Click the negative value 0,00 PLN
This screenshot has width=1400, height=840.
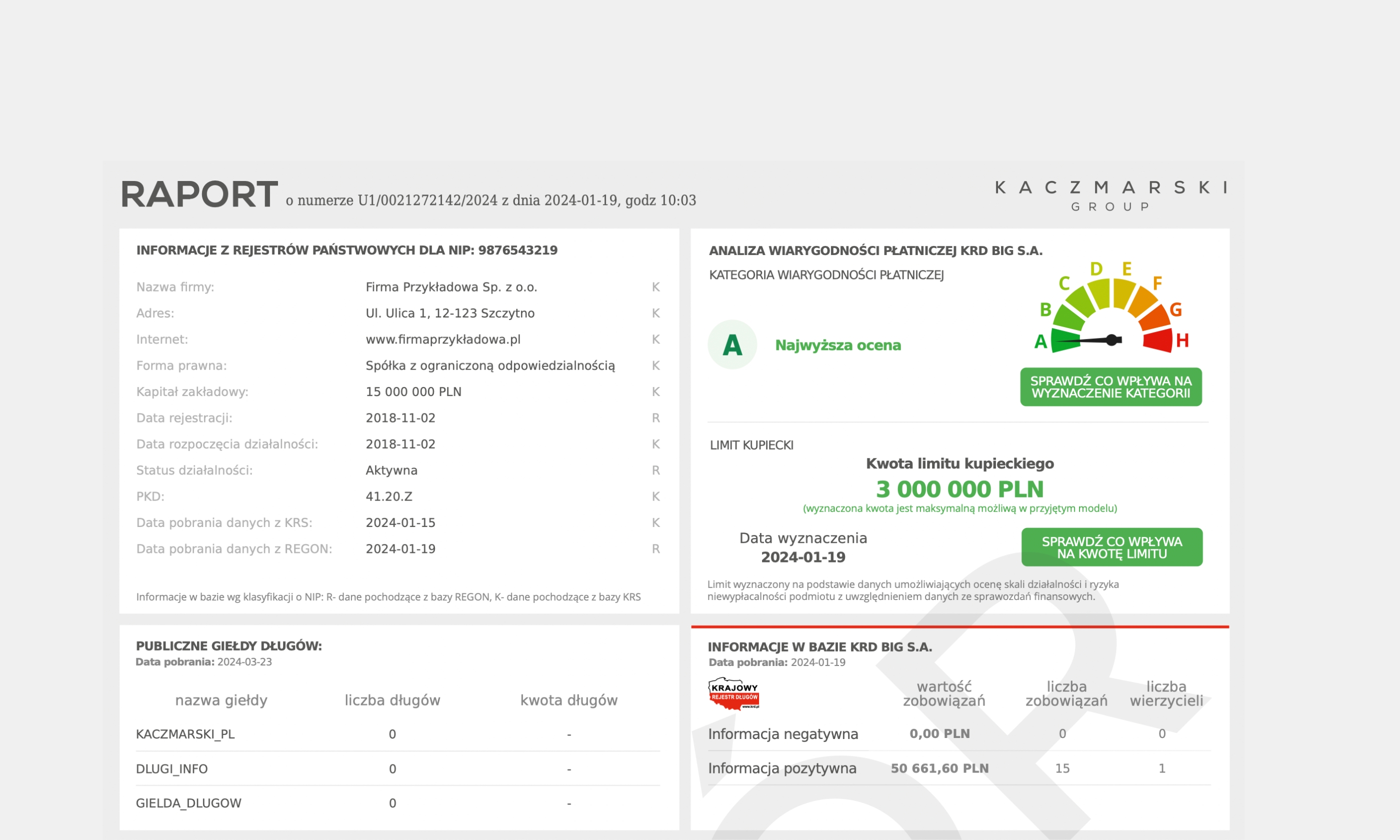[940, 733]
